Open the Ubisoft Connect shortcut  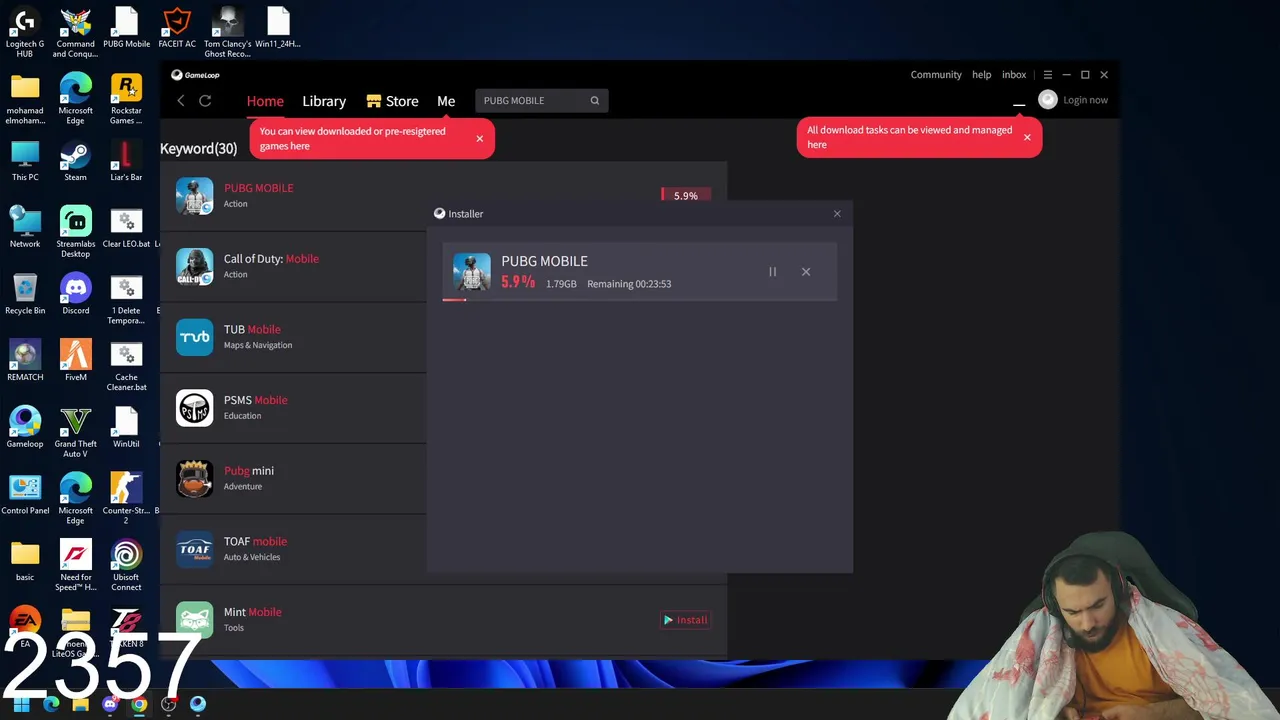click(x=126, y=566)
